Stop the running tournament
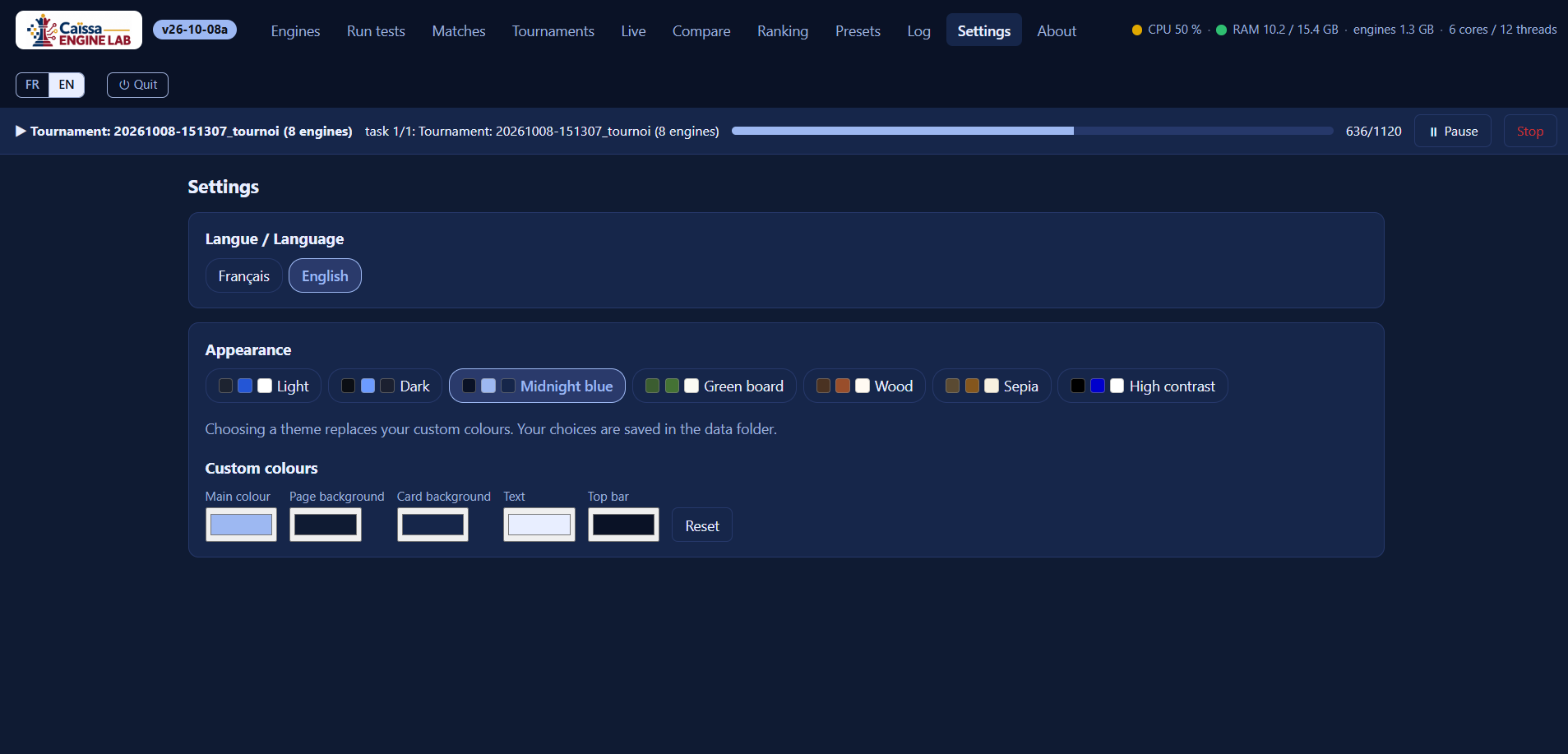This screenshot has width=1568, height=754. pos(1529,131)
